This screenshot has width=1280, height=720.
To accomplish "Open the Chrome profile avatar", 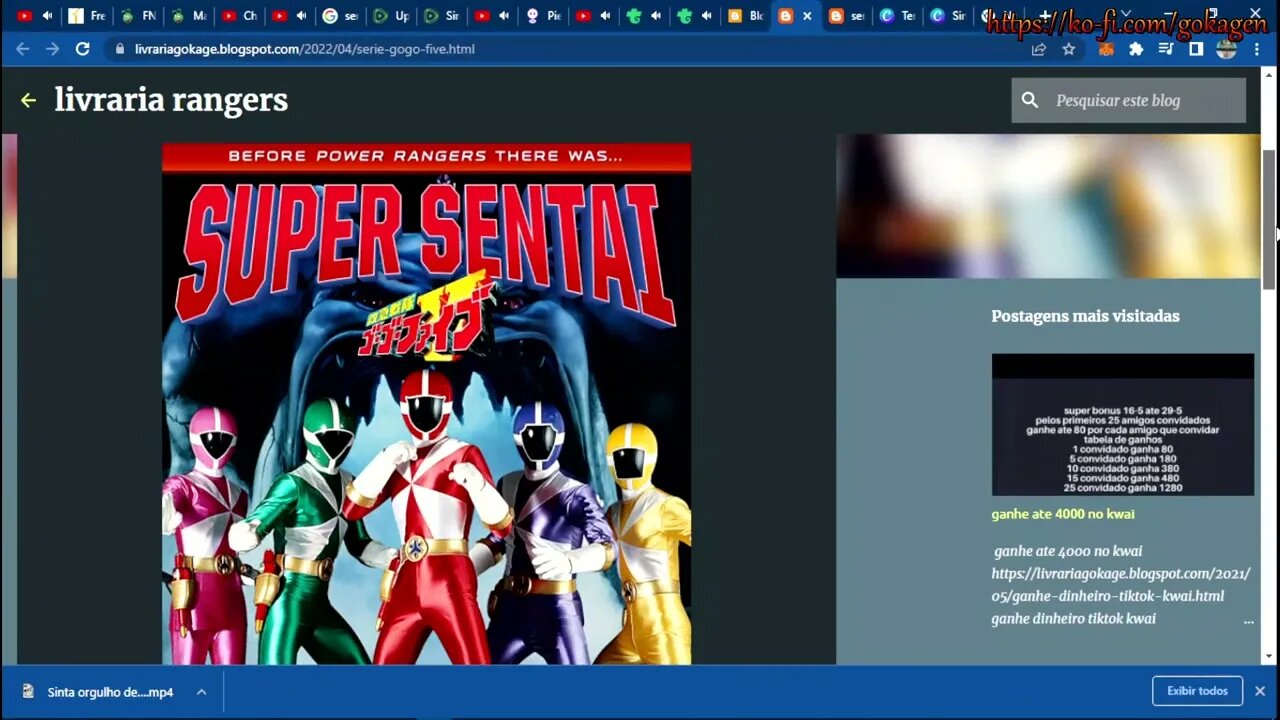I will point(1227,49).
